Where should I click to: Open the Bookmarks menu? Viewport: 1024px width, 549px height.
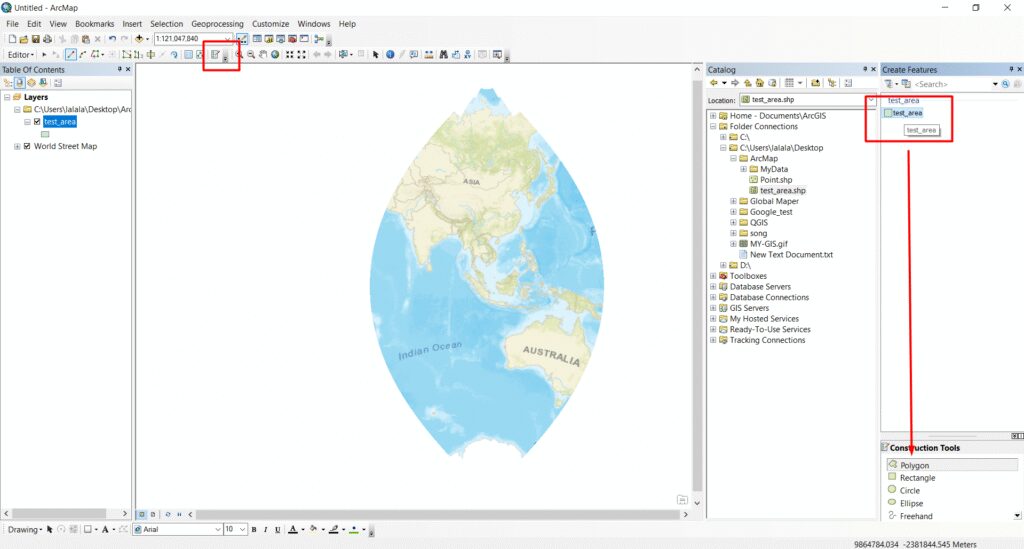[x=95, y=24]
